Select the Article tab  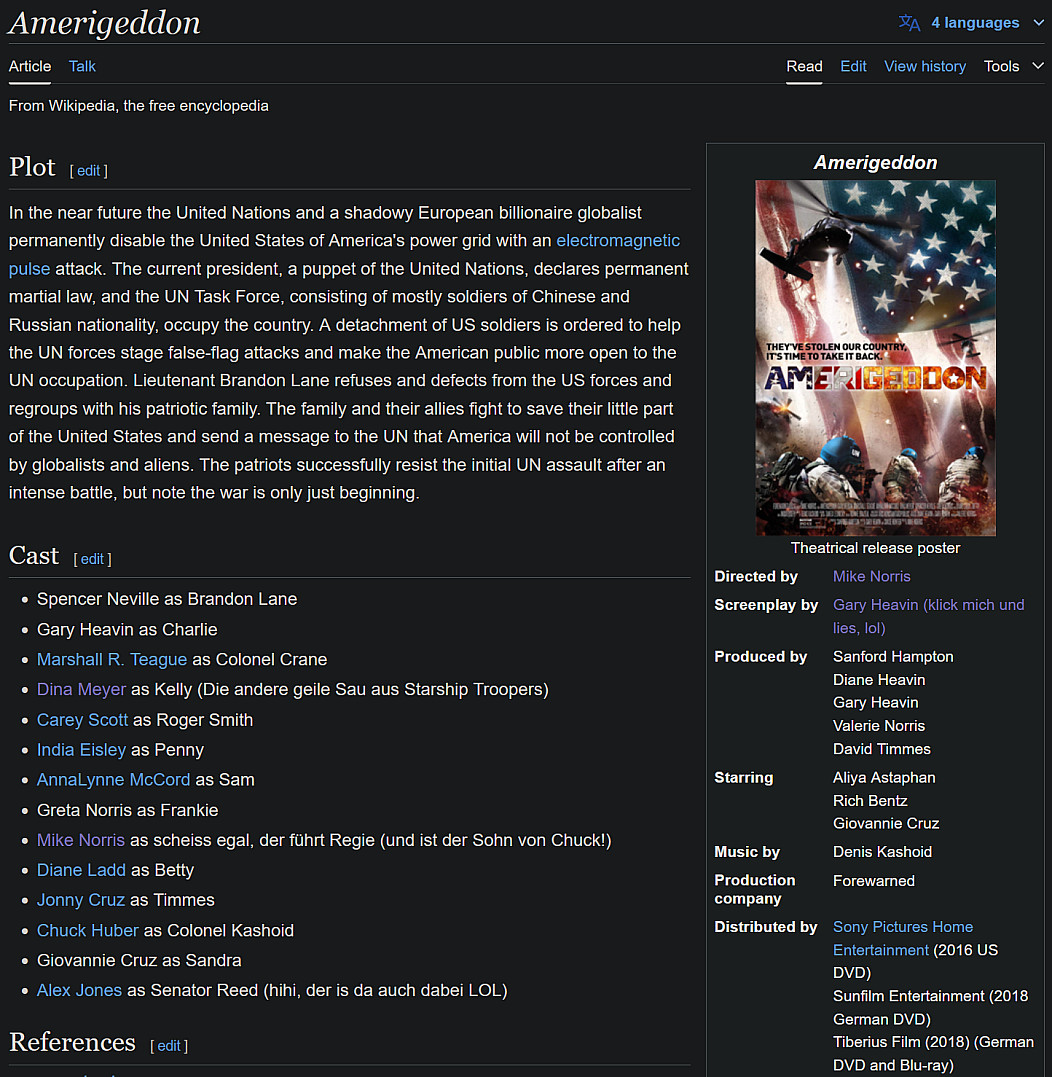[x=30, y=66]
